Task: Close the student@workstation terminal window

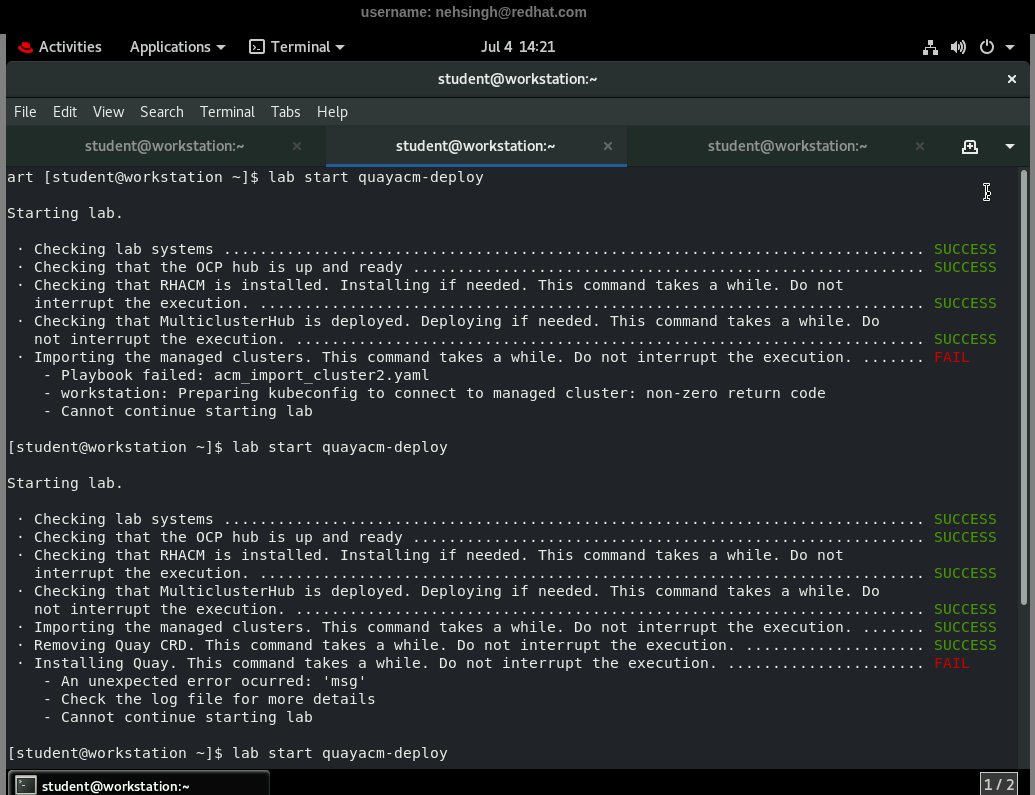Action: tap(1011, 79)
